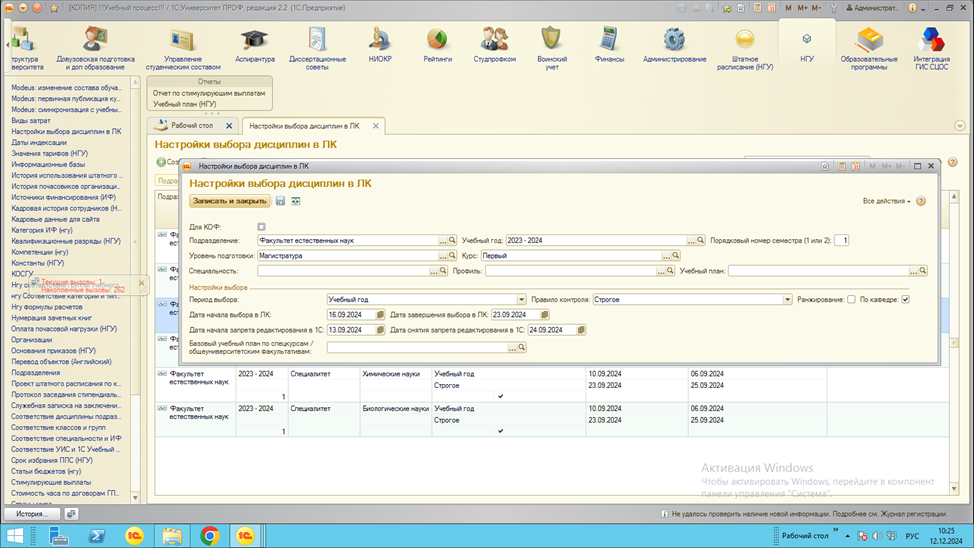
Task: Open help question mark in the dialog
Action: click(x=921, y=201)
